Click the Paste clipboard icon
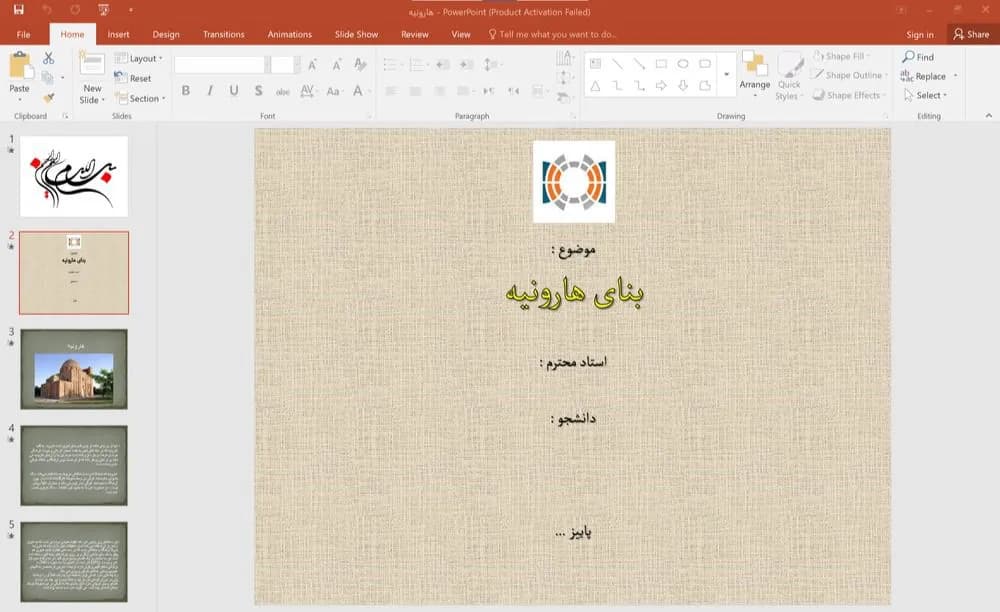Screen dimensions: 1000x612 (20, 65)
